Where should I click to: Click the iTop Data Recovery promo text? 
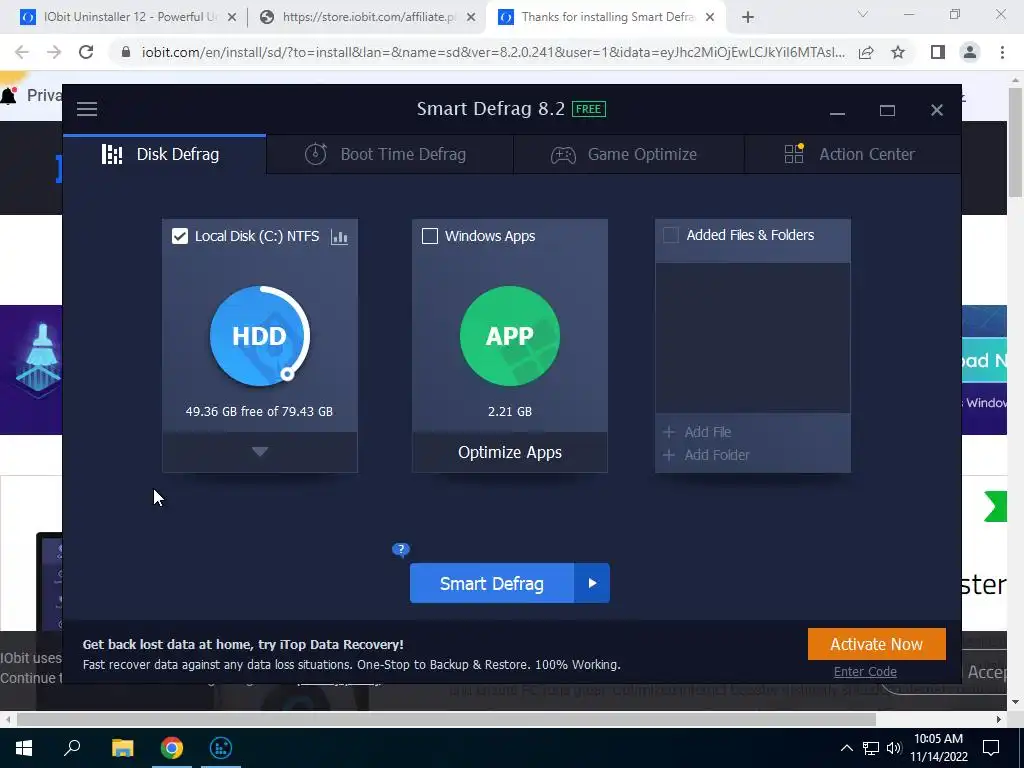point(243,644)
